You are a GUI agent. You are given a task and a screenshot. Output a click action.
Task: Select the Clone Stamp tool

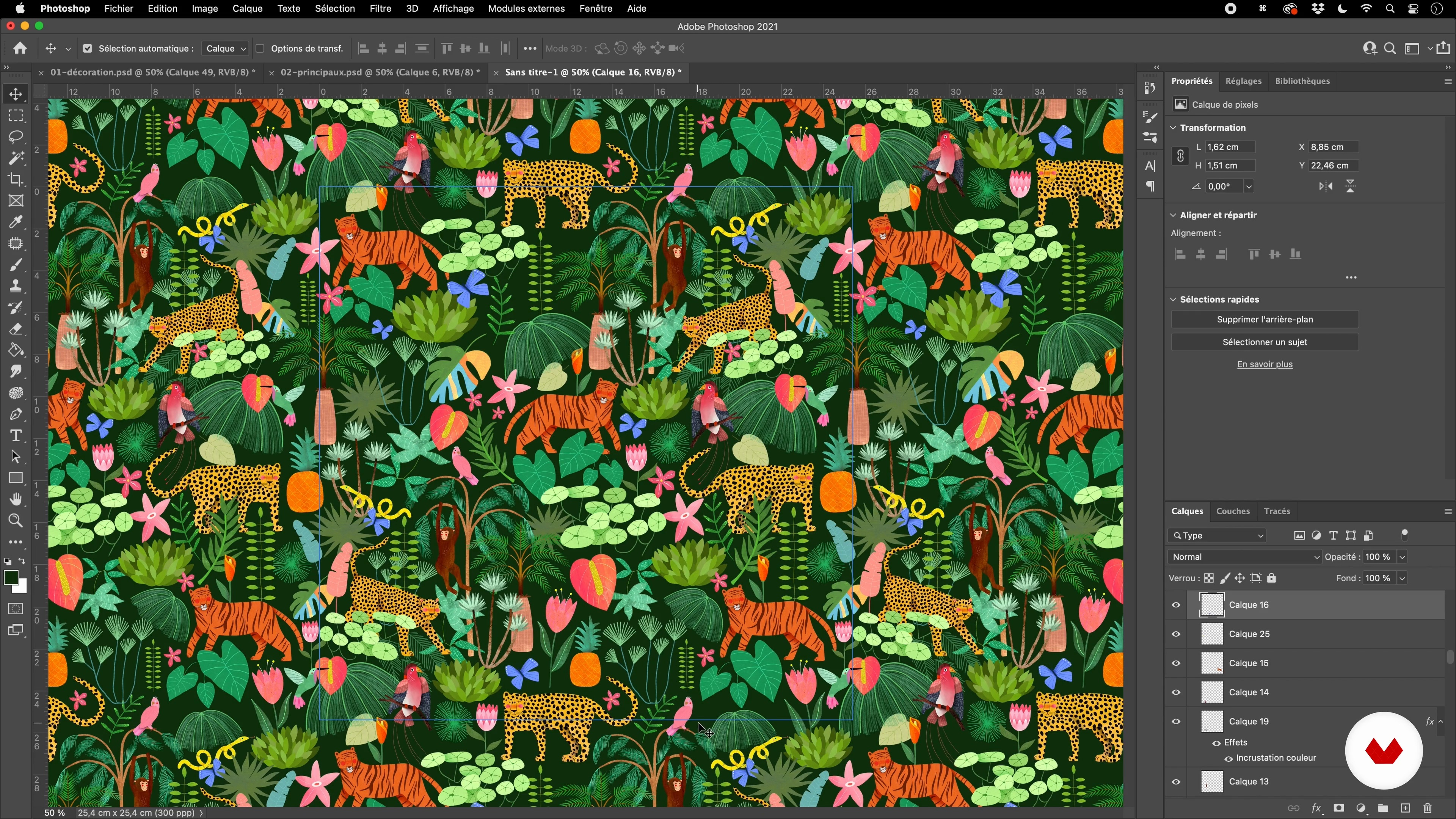(x=16, y=286)
